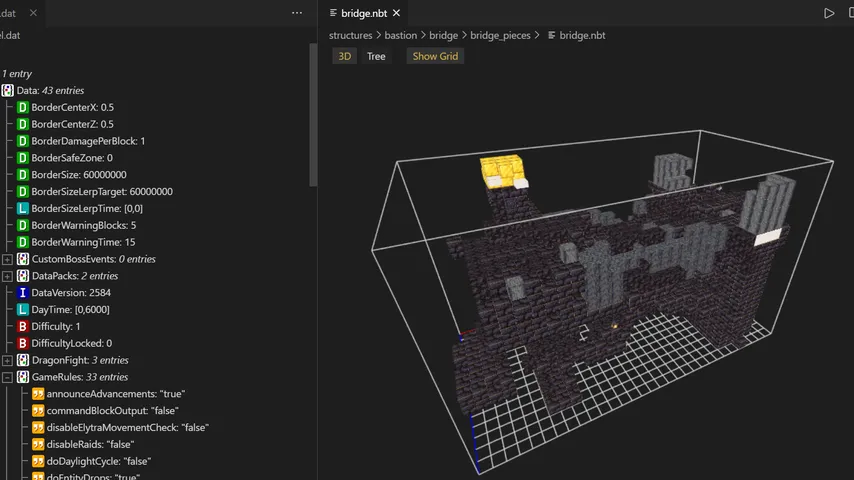
Task: Click the string tag icon for announceAdvancements
Action: [38, 394]
